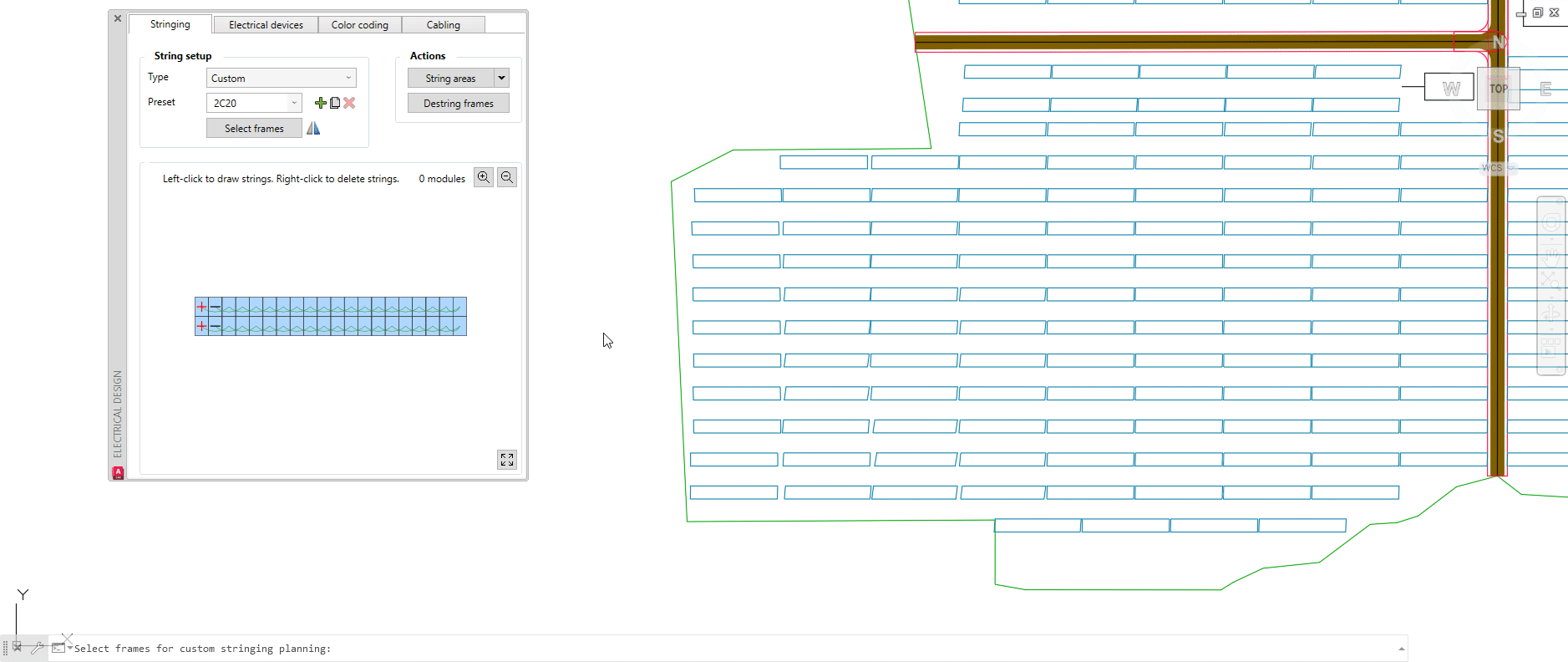Expand the command line history arrow

(x=1401, y=649)
